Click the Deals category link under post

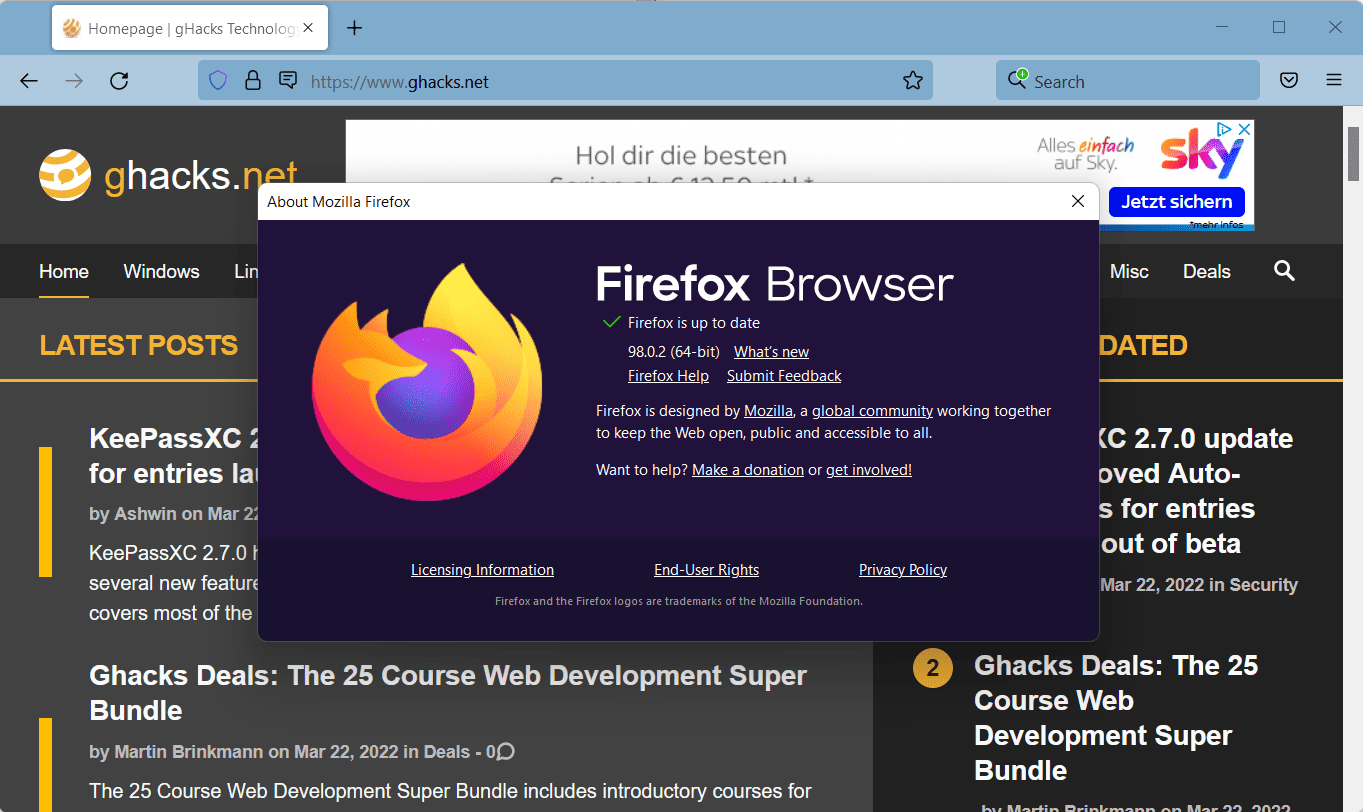point(446,751)
